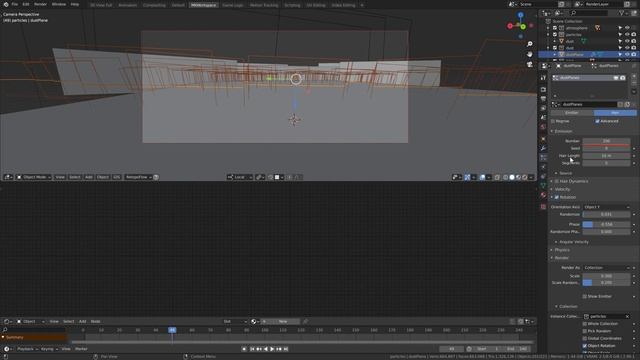Viewport: 640px width, 360px height.
Task: Click the blue Z axis on navigation gizmo
Action: tap(520, 15)
